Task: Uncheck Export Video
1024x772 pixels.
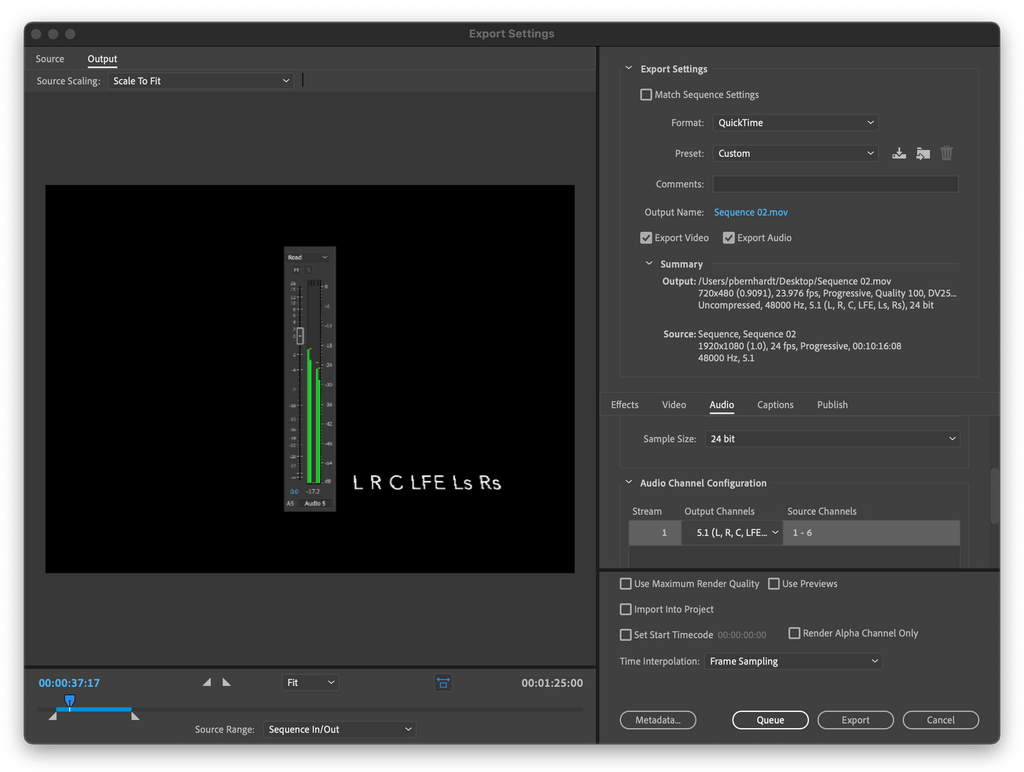Action: tap(646, 238)
